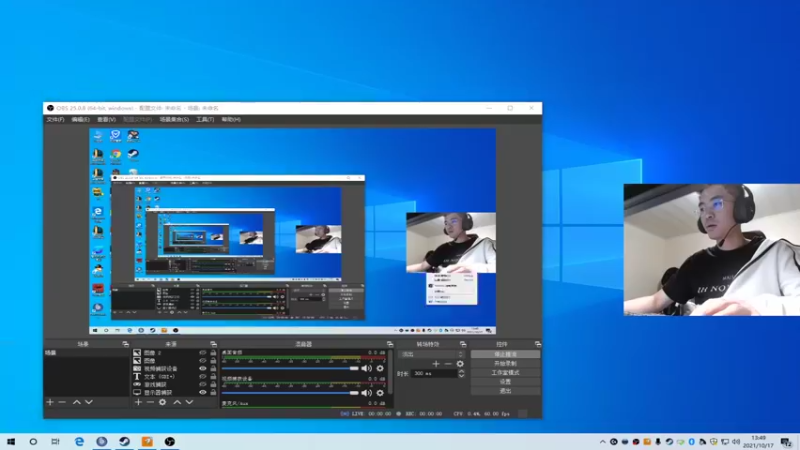Mute the desktop audio speaker icon
Screen dimensions: 800x450
367,368
